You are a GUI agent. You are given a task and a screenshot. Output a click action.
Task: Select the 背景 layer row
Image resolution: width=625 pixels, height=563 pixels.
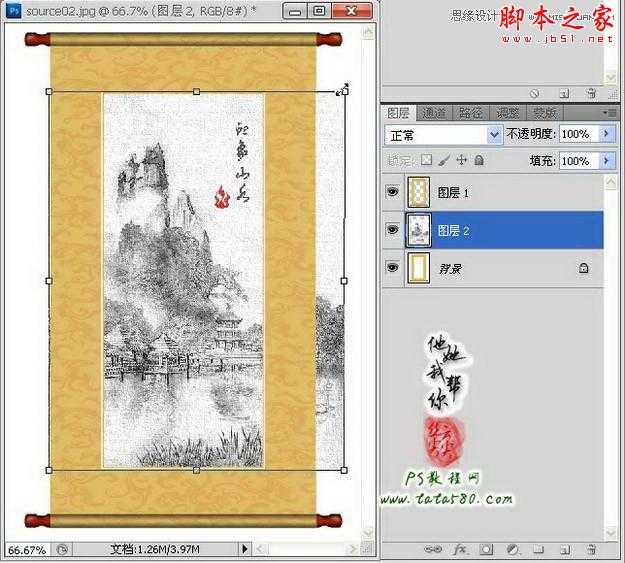tap(493, 268)
